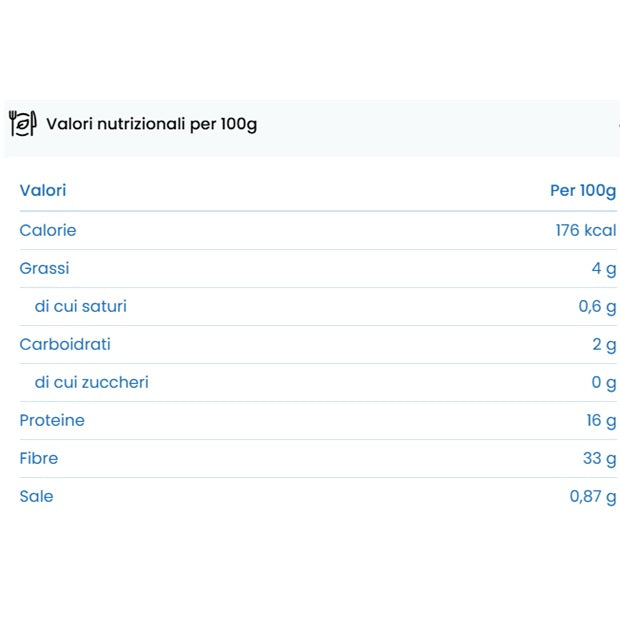Click the fork and plate nutrition icon
Screen dimensions: 620x619
pos(22,124)
